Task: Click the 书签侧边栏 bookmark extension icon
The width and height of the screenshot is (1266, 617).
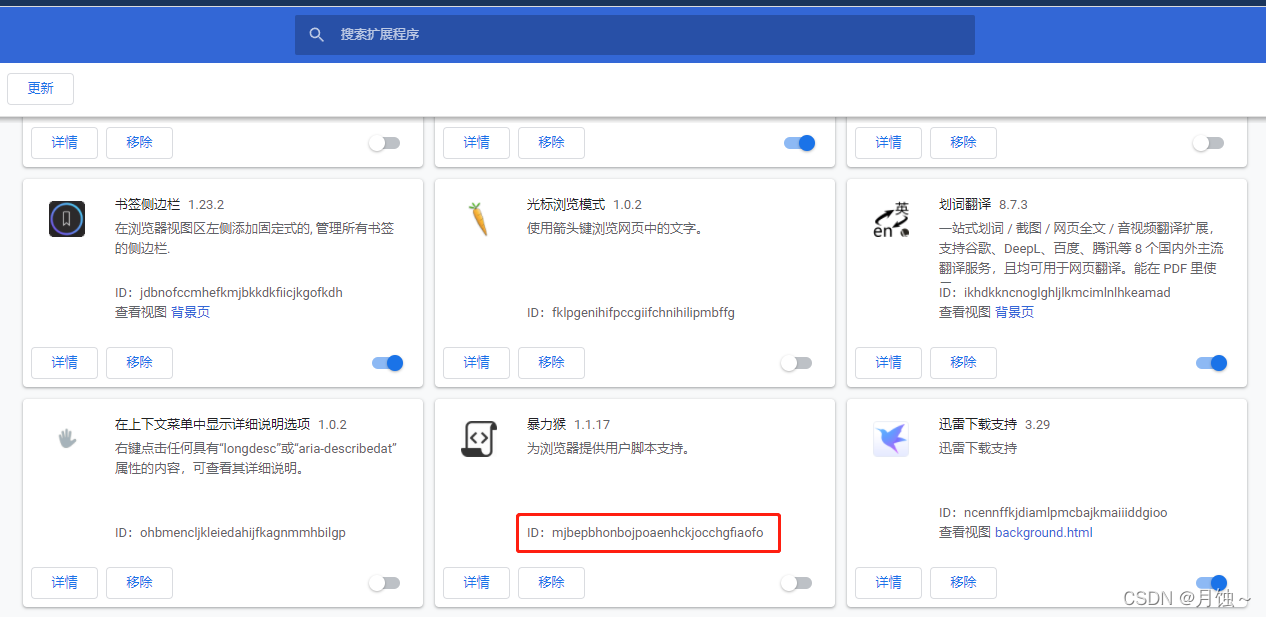Action: click(66, 219)
